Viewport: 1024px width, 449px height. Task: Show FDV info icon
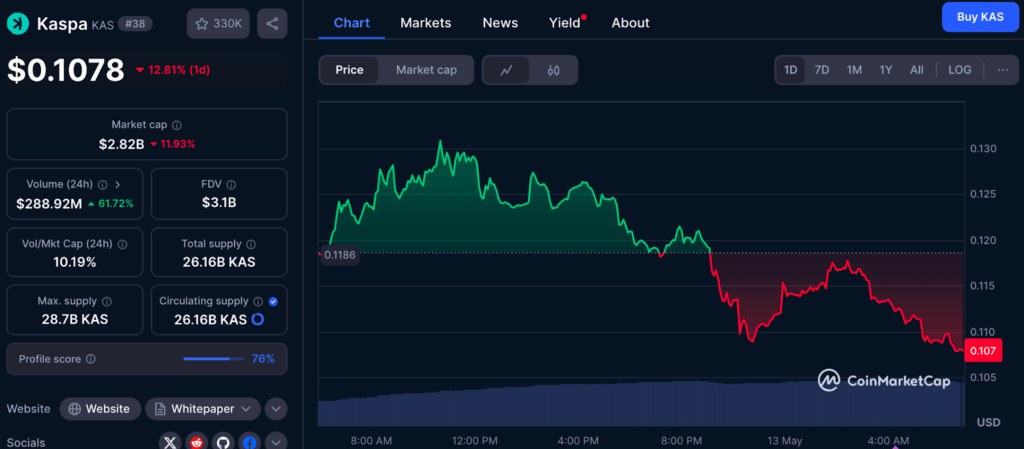pyautogui.click(x=231, y=185)
